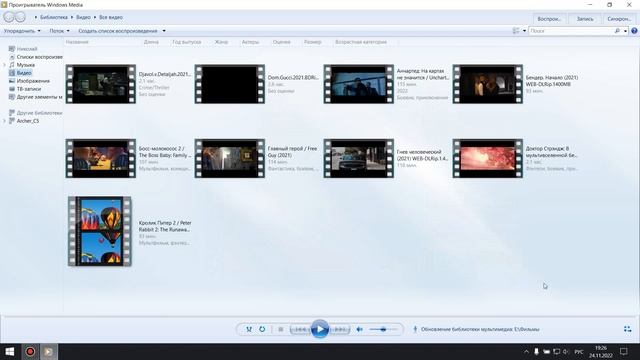
Task: Select the Анчартед / Uncharted video thumbnail
Action: tap(359, 84)
